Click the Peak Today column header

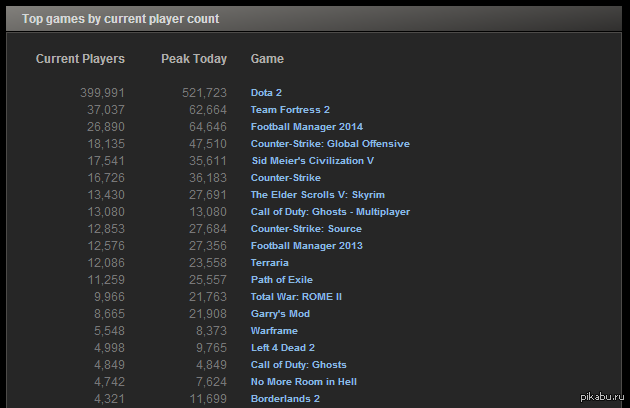[x=194, y=59]
